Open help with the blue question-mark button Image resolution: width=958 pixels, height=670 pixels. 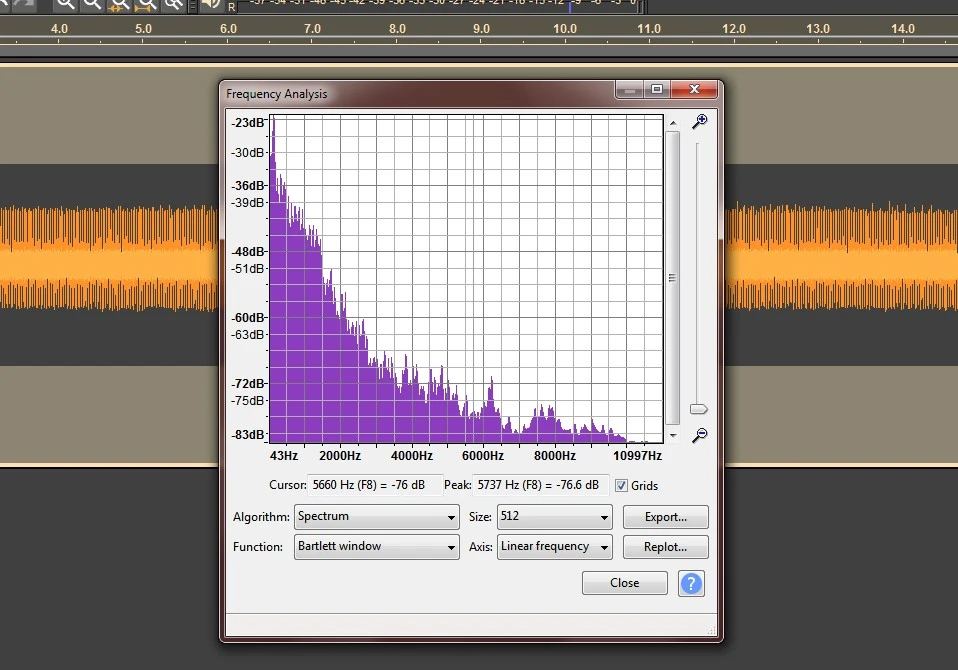pos(691,583)
